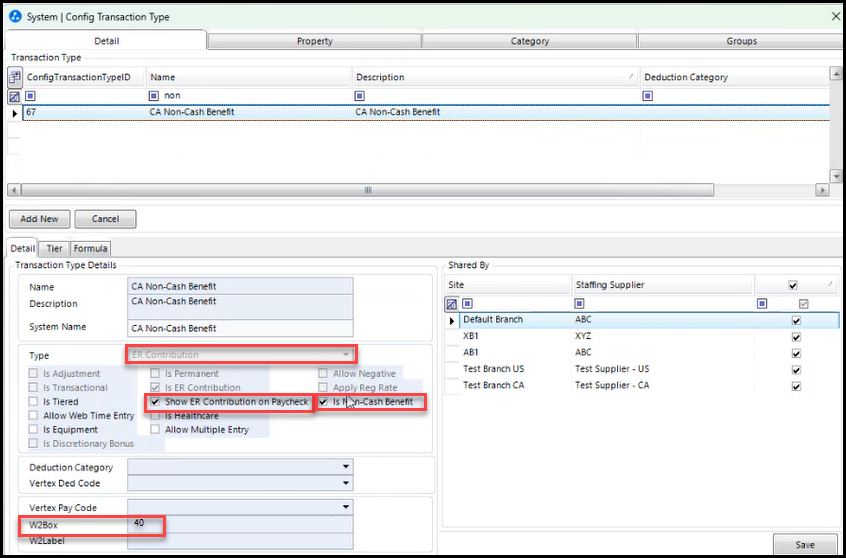Open the column chooser icon in Transaction Type grid
Image resolution: width=846 pixels, height=558 pixels.
[15, 77]
